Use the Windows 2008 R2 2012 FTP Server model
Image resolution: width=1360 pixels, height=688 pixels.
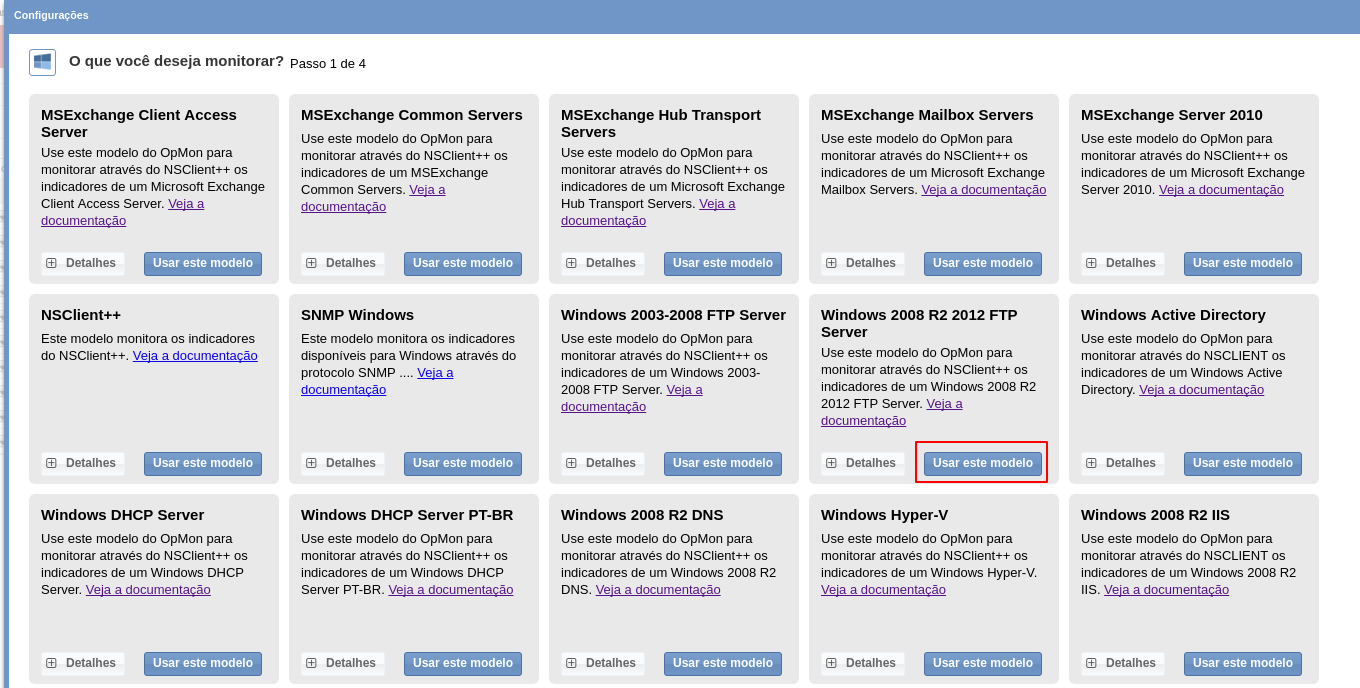click(982, 463)
